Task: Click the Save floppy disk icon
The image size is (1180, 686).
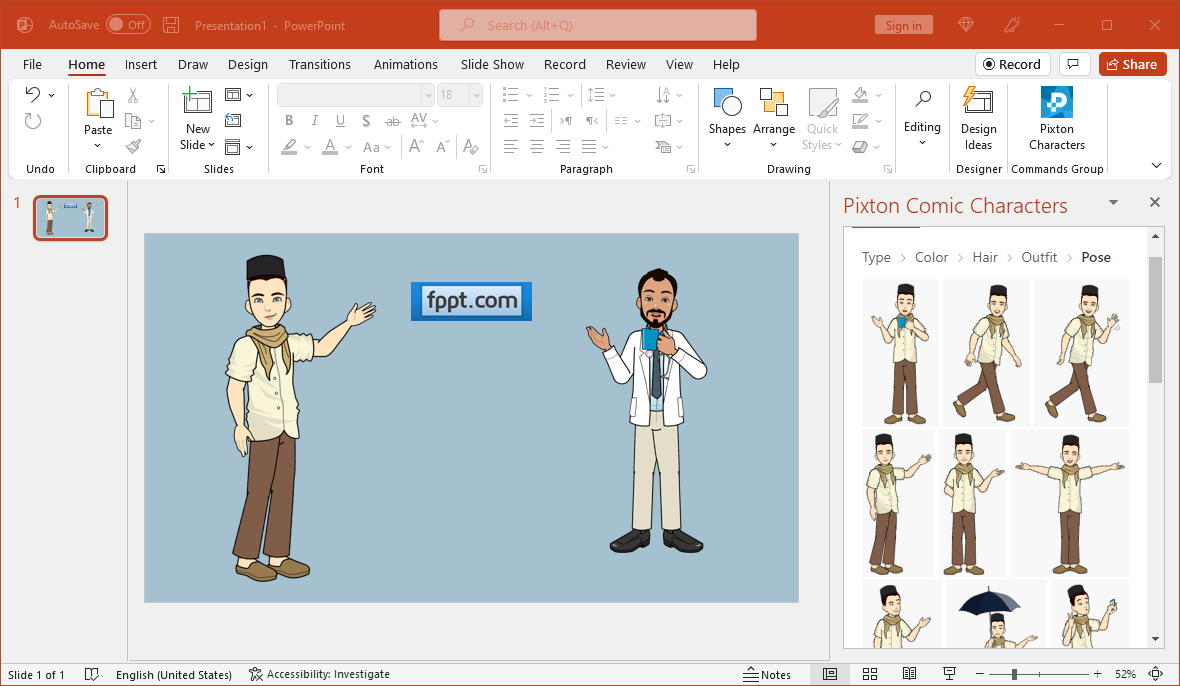Action: [172, 25]
